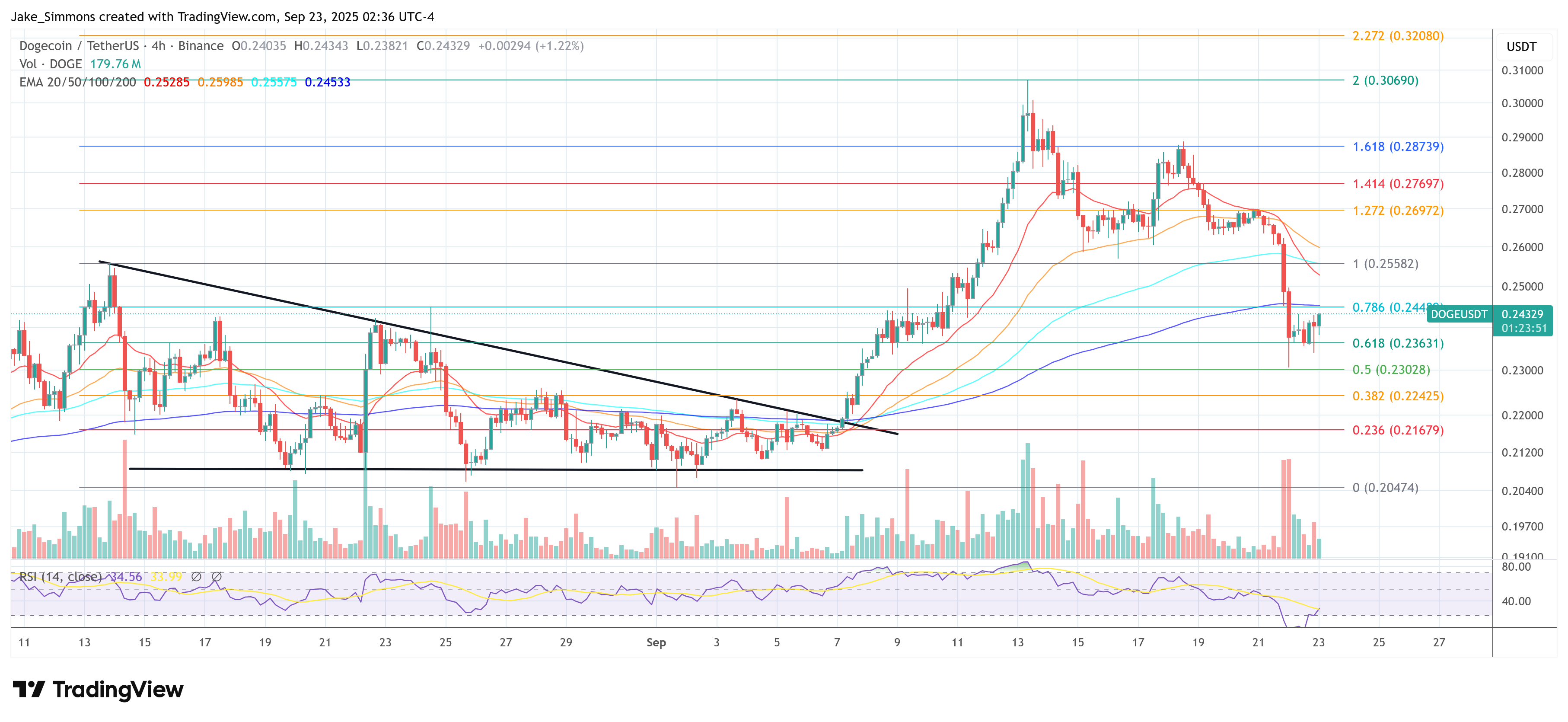This screenshot has height=722, width=1568.
Task: Click 'Binance' exchange name in the legend
Action: [x=201, y=45]
